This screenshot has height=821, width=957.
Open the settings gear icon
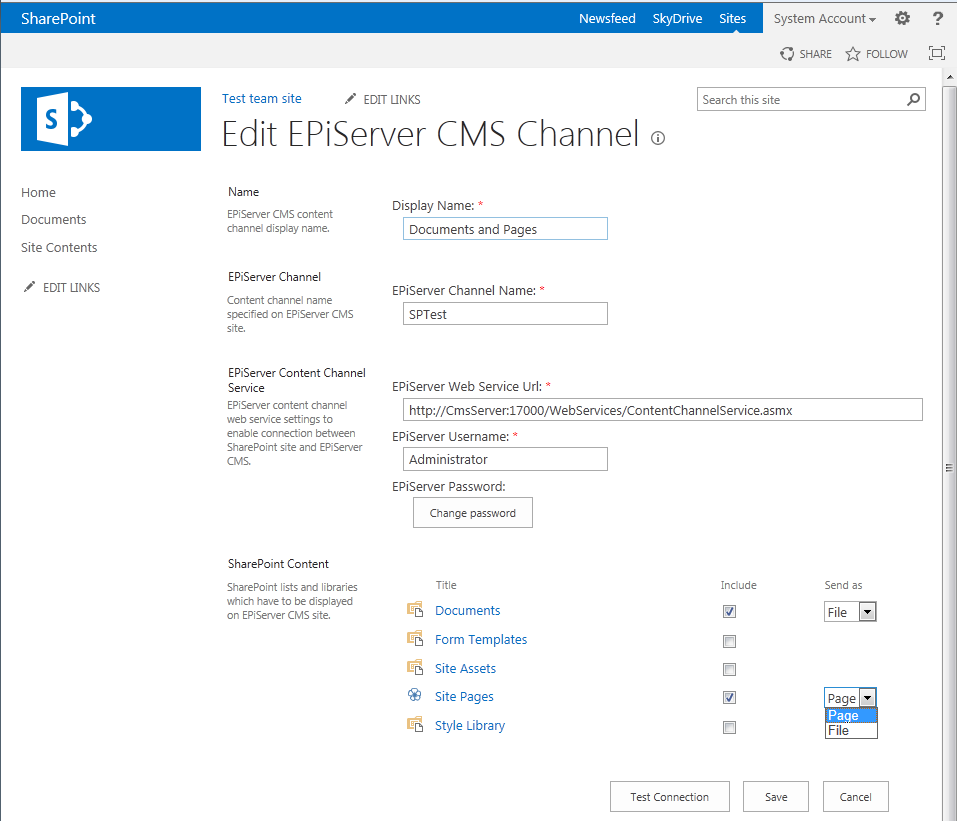point(902,18)
